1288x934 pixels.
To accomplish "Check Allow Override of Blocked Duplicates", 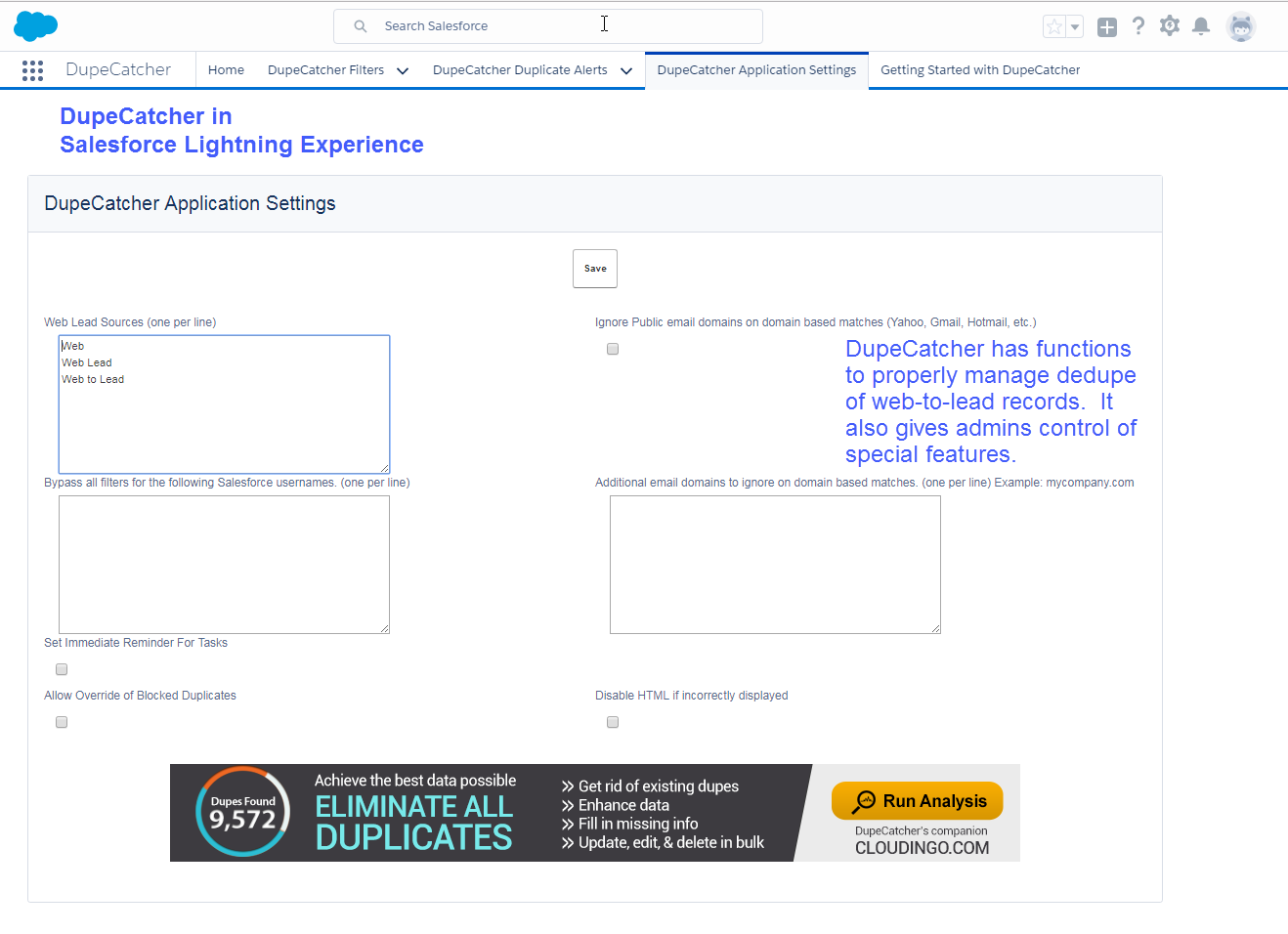I will [x=62, y=722].
